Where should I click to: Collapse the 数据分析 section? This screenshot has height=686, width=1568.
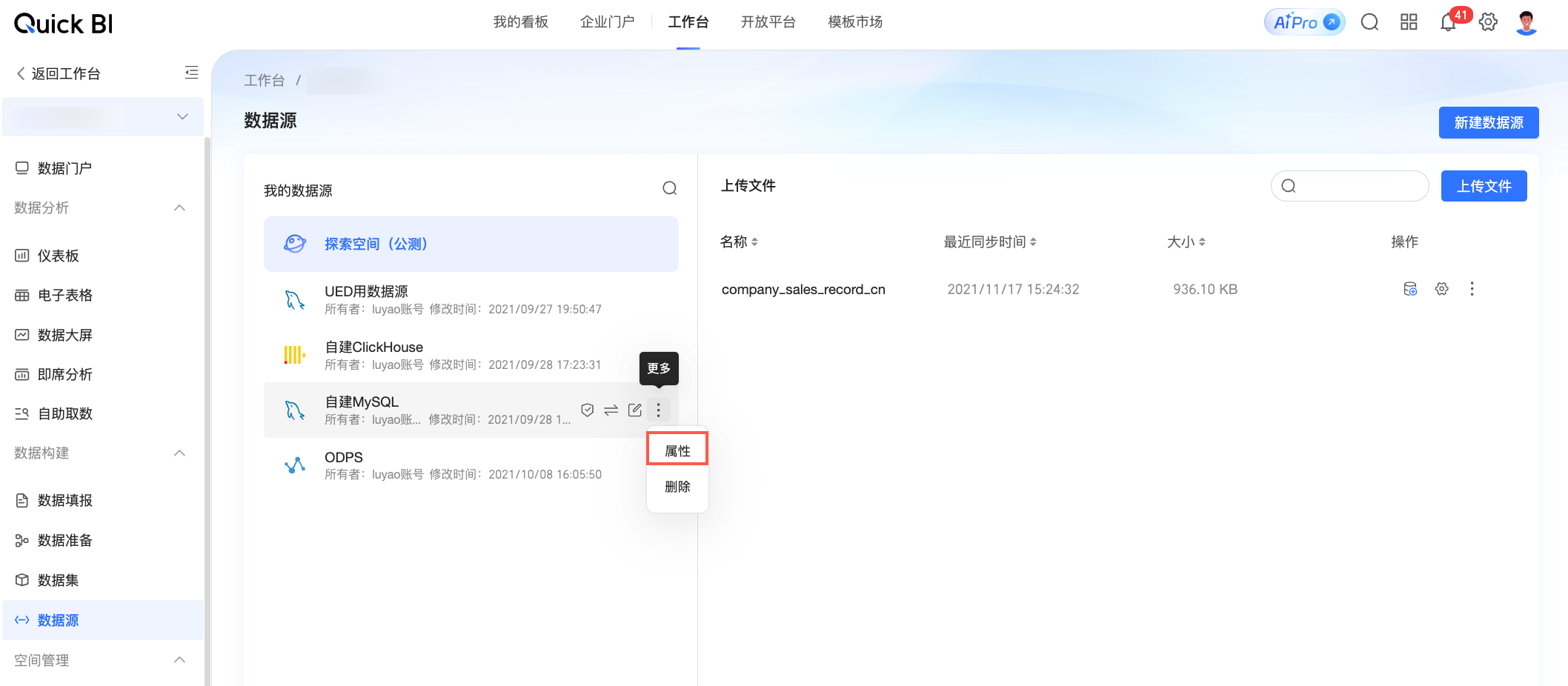pyautogui.click(x=179, y=207)
